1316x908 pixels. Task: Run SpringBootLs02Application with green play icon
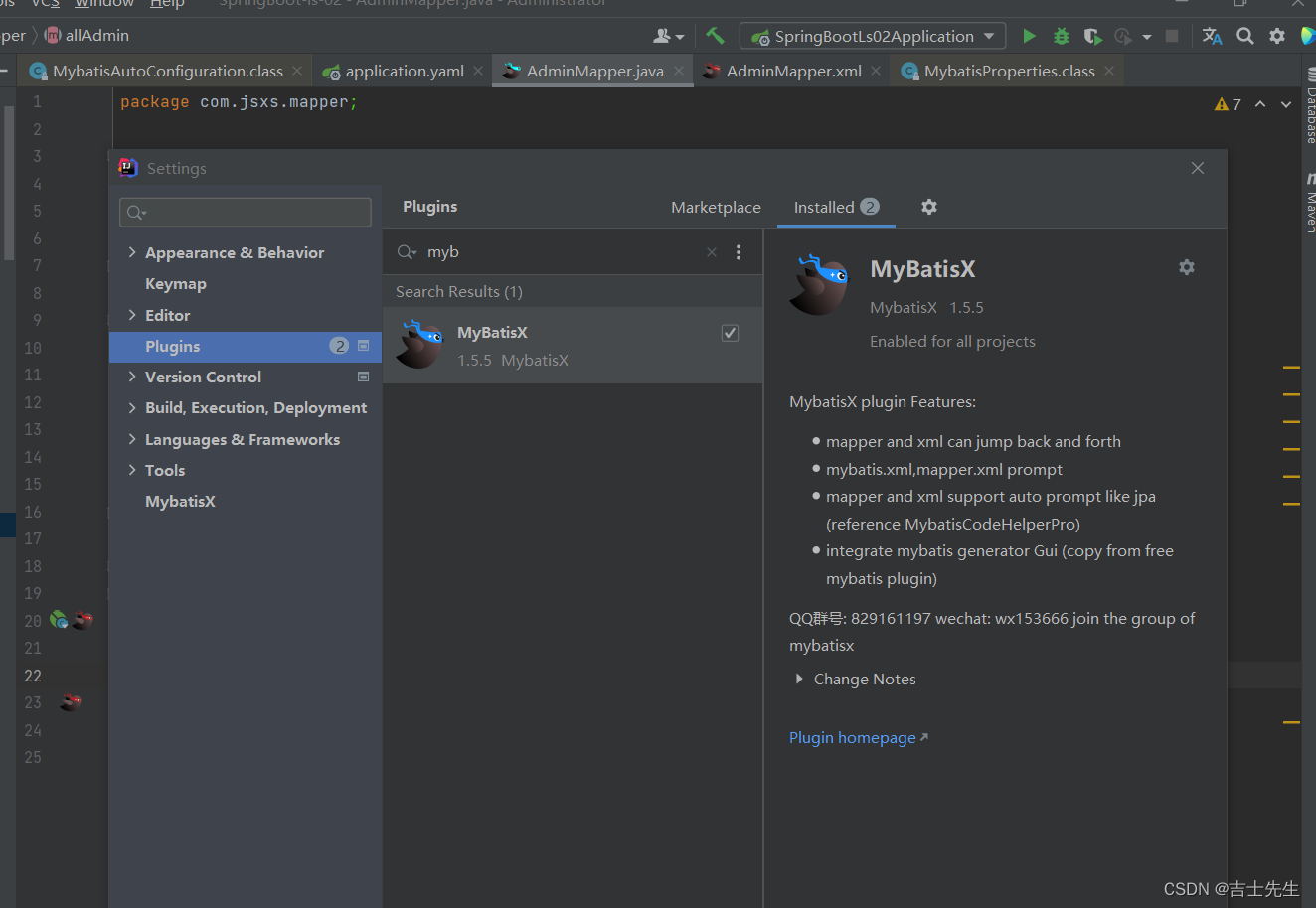tap(1029, 36)
